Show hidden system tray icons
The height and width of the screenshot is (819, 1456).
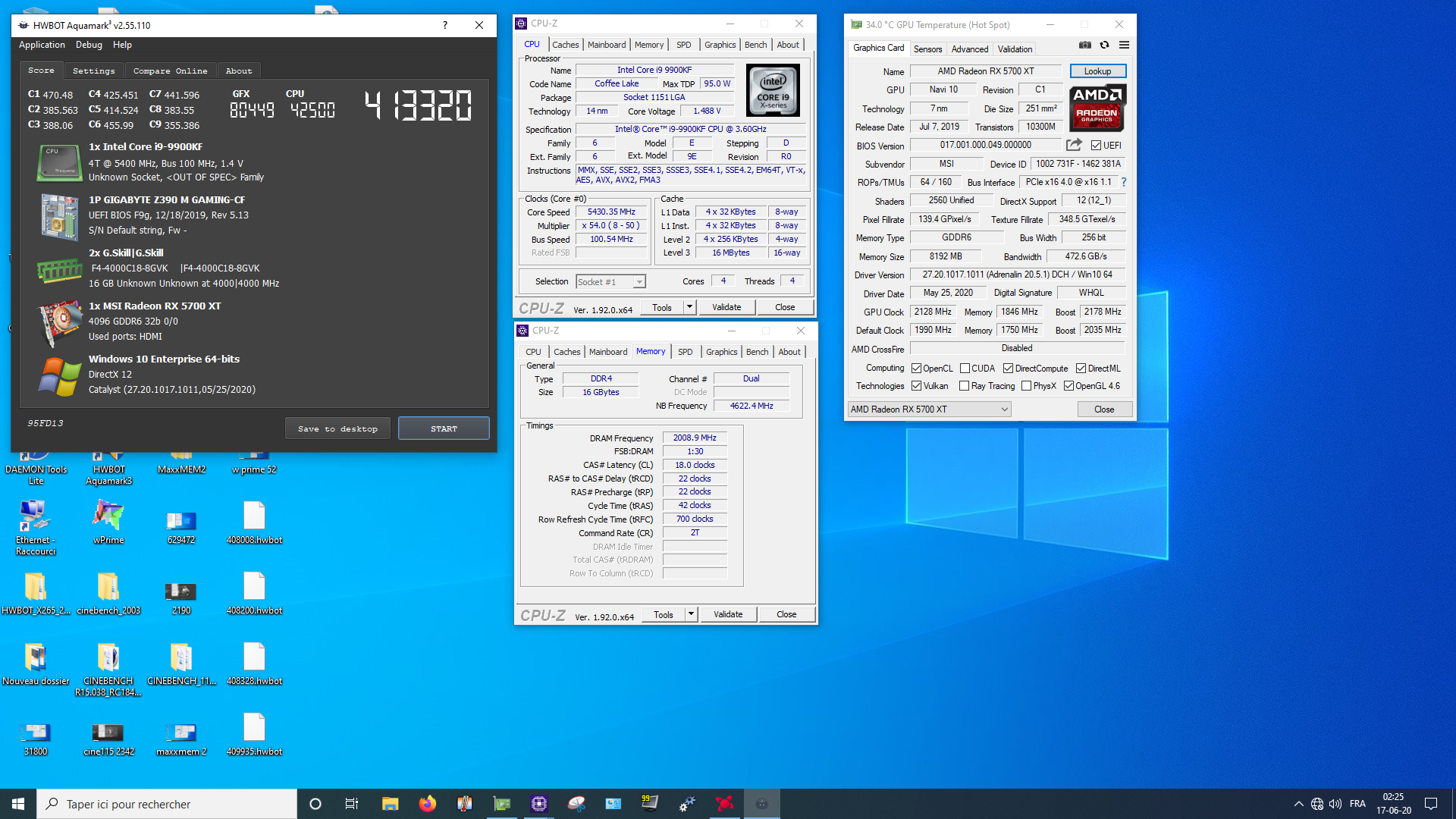point(1298,804)
